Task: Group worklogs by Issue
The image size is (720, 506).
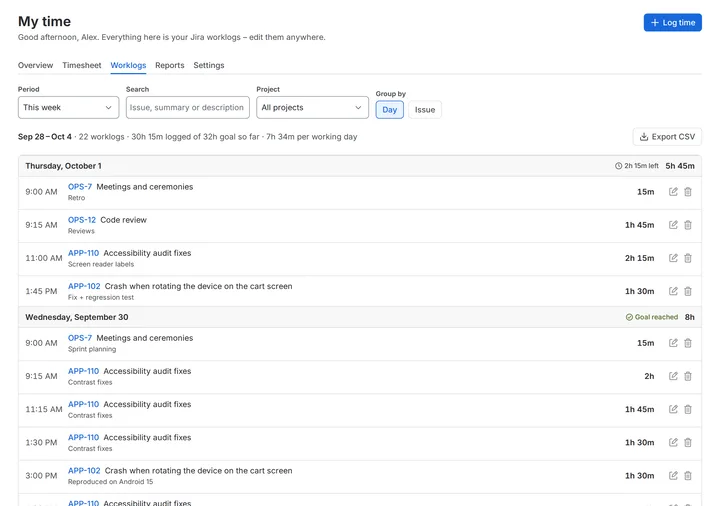Action: tap(425, 110)
